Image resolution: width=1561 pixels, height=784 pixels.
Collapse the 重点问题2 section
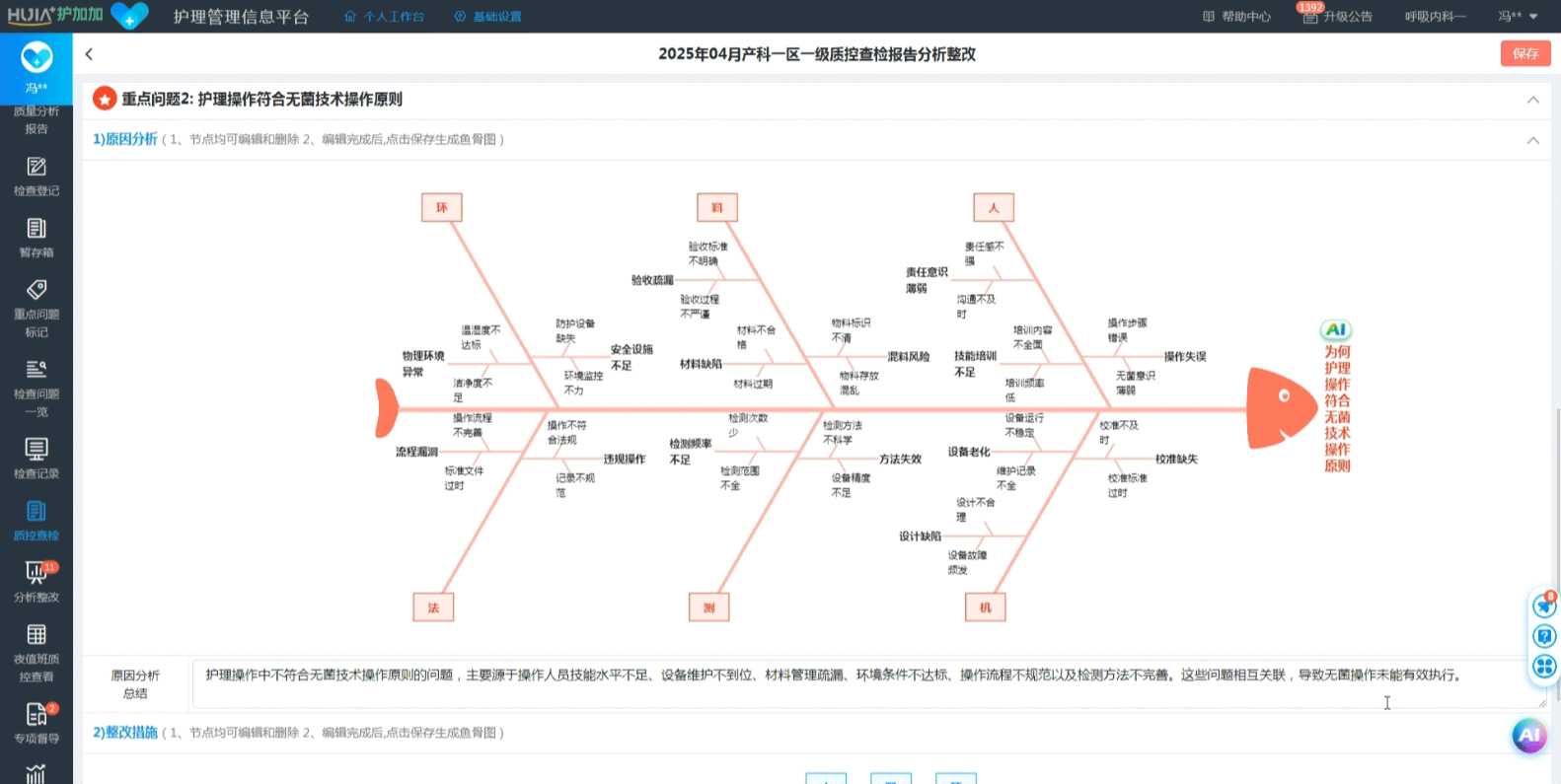[1532, 100]
